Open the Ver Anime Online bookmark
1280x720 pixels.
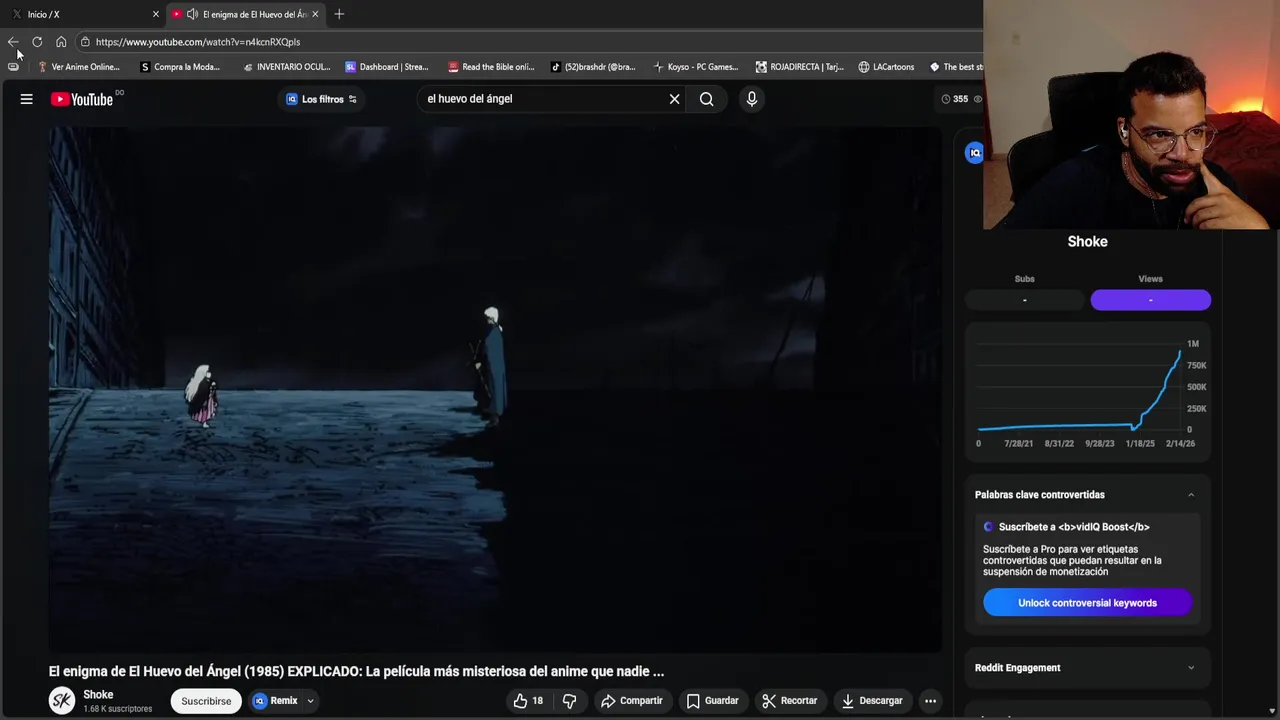click(x=78, y=67)
